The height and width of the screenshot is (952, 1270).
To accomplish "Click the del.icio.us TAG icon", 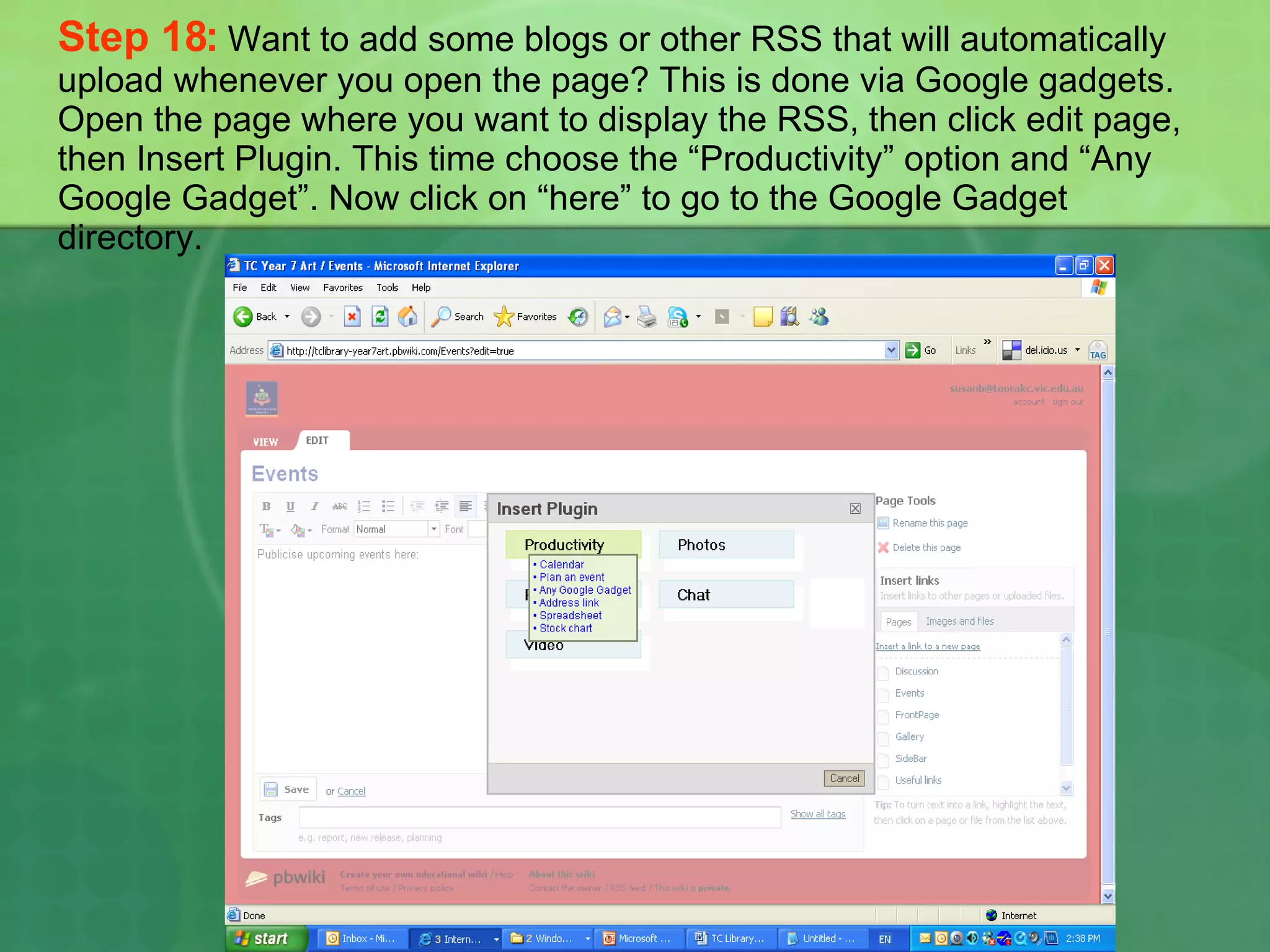I will [x=1097, y=350].
